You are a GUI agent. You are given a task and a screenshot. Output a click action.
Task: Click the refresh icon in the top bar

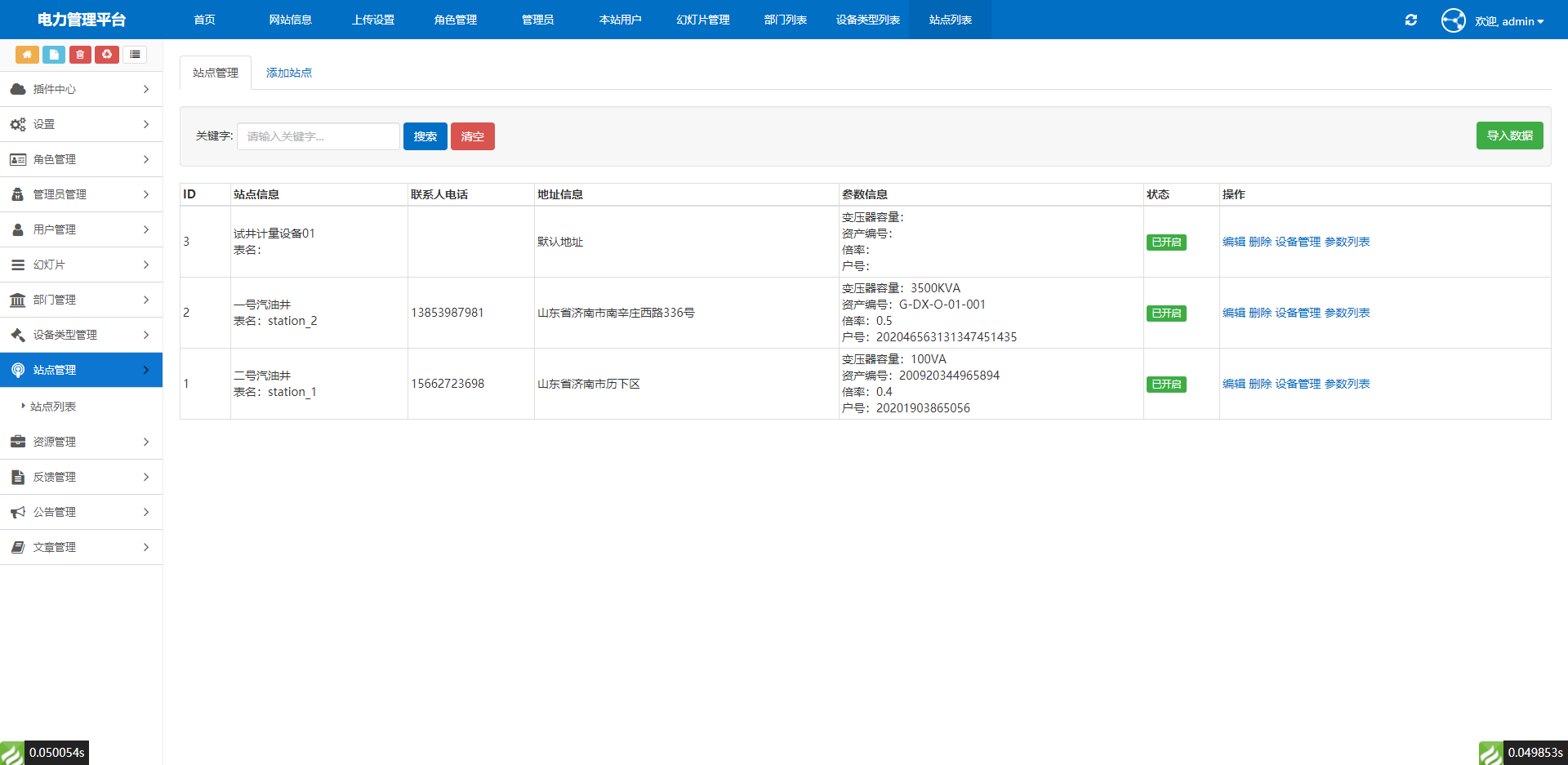click(1411, 20)
